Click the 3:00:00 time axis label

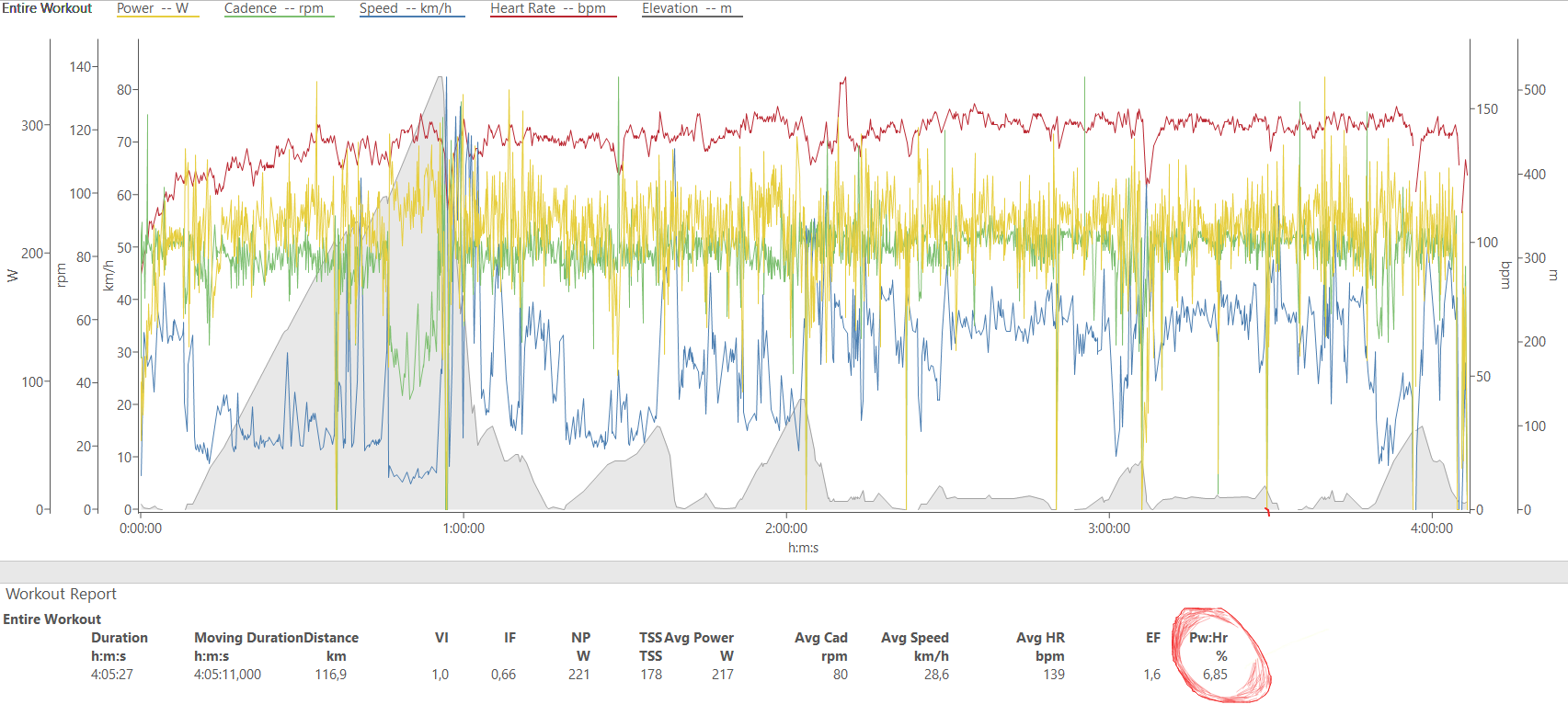pos(1109,528)
